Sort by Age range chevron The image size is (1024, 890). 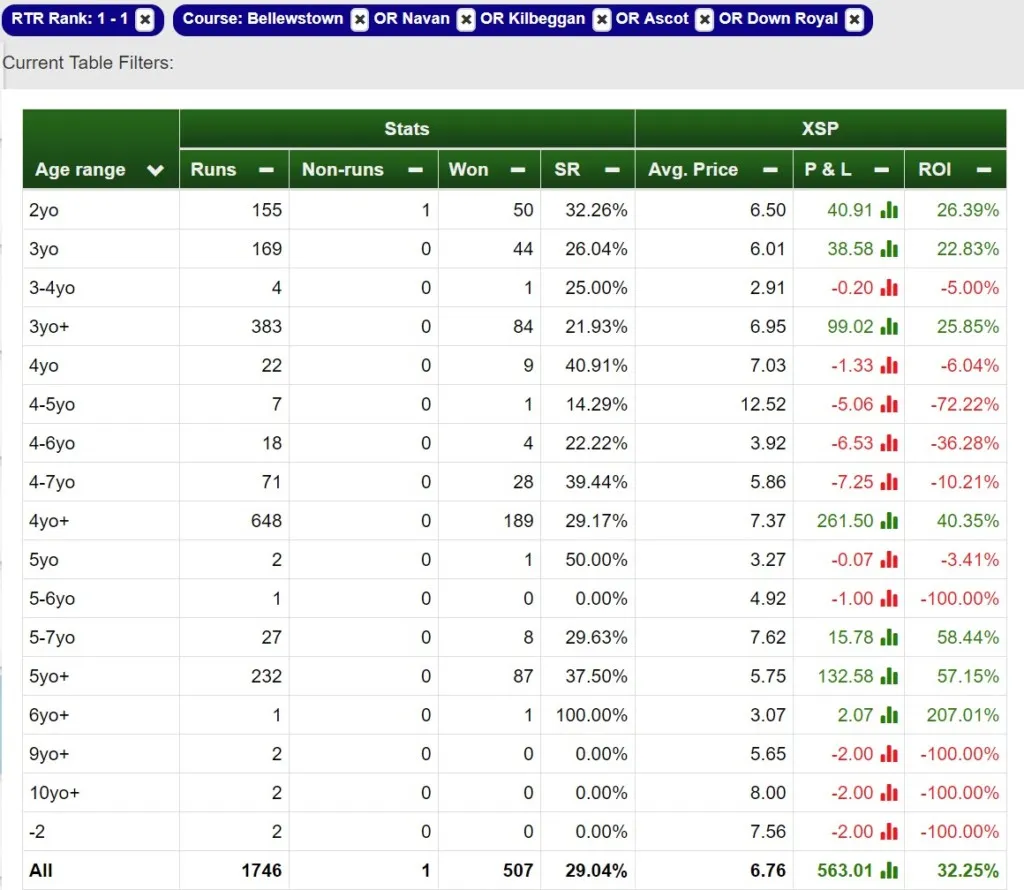155,170
